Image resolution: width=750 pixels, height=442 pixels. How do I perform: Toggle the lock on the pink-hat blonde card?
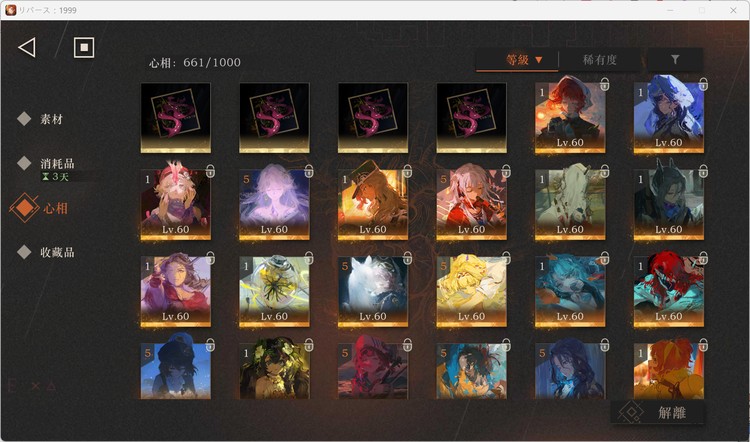coord(210,171)
